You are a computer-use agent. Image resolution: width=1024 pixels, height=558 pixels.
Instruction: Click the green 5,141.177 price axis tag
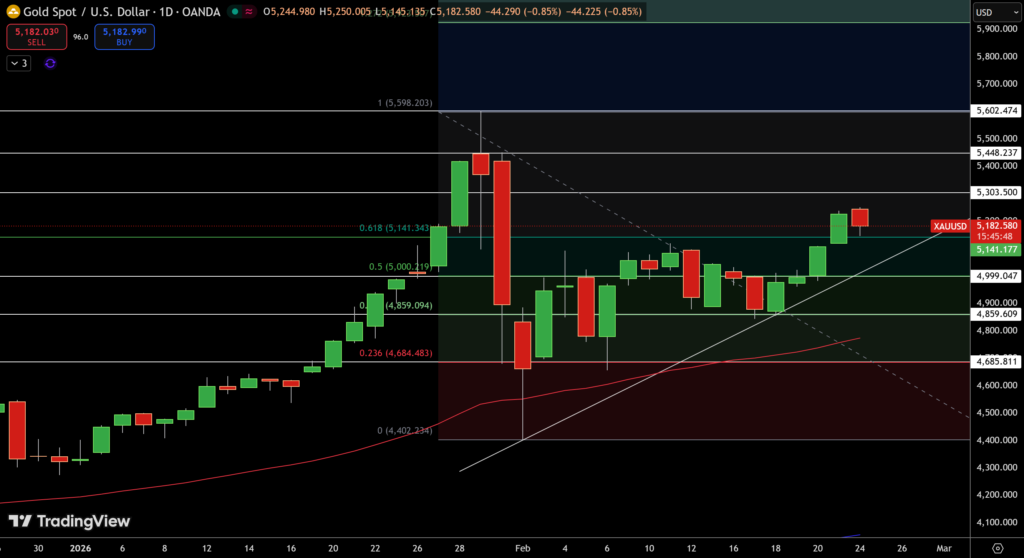pyautogui.click(x=996, y=249)
